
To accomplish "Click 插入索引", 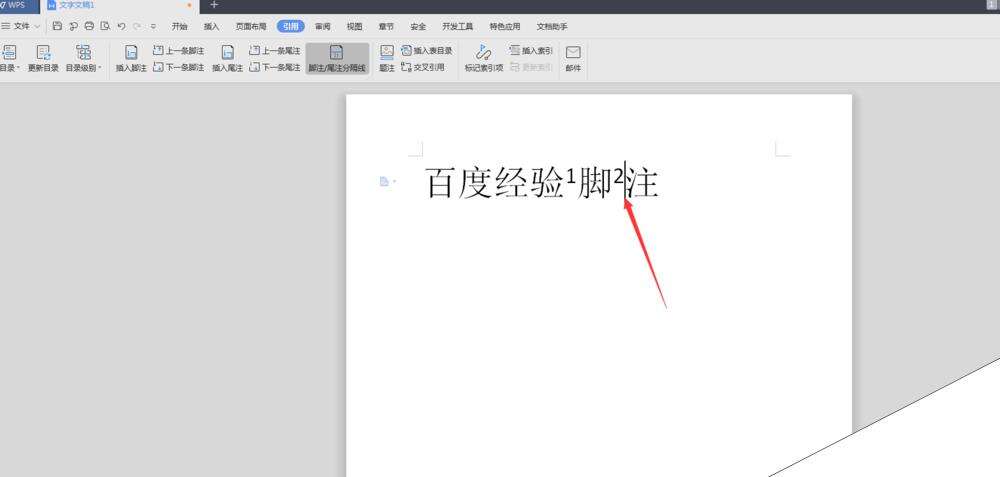I will pyautogui.click(x=531, y=50).
